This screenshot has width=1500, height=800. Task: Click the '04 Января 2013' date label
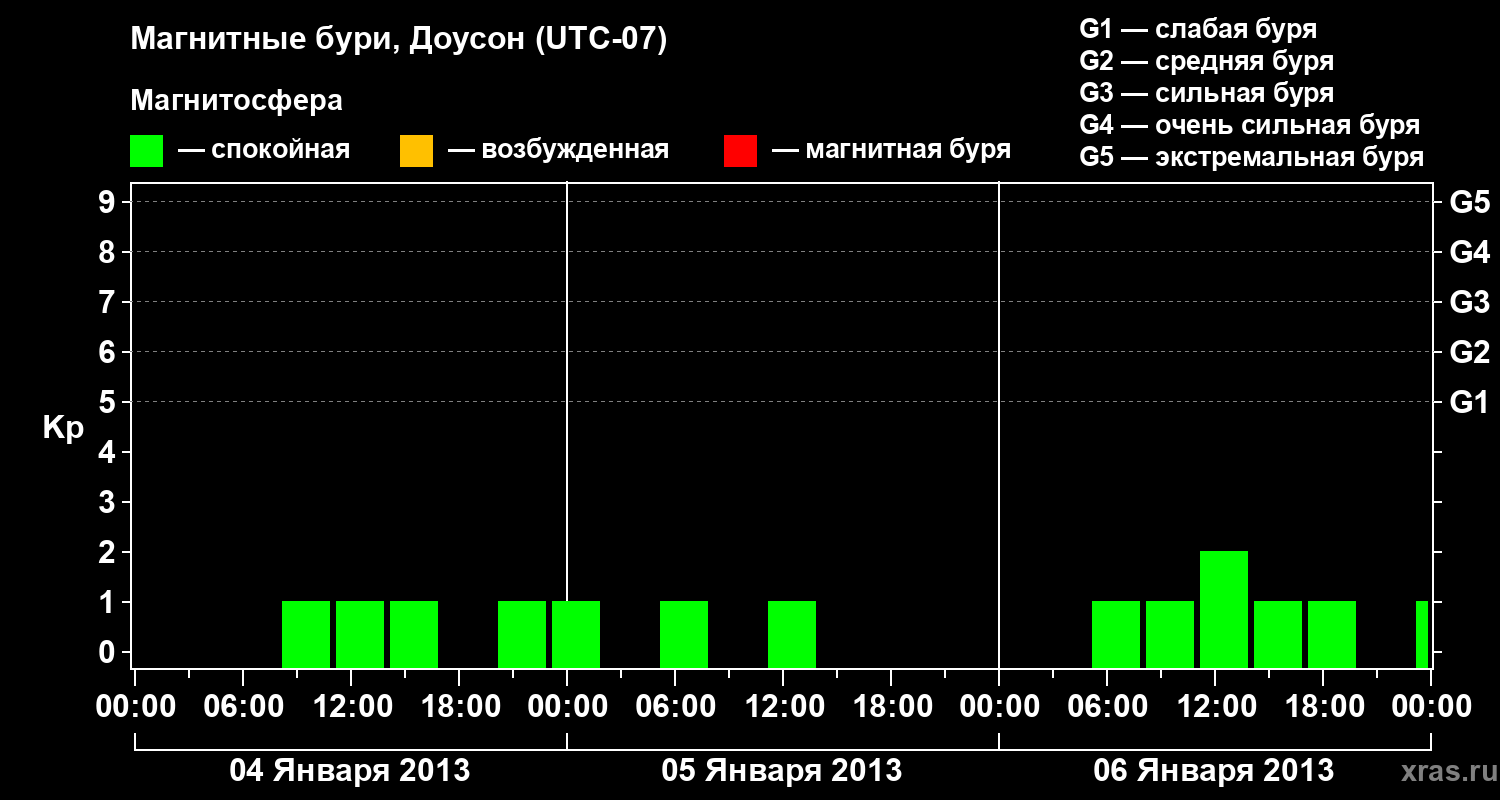[x=350, y=771]
